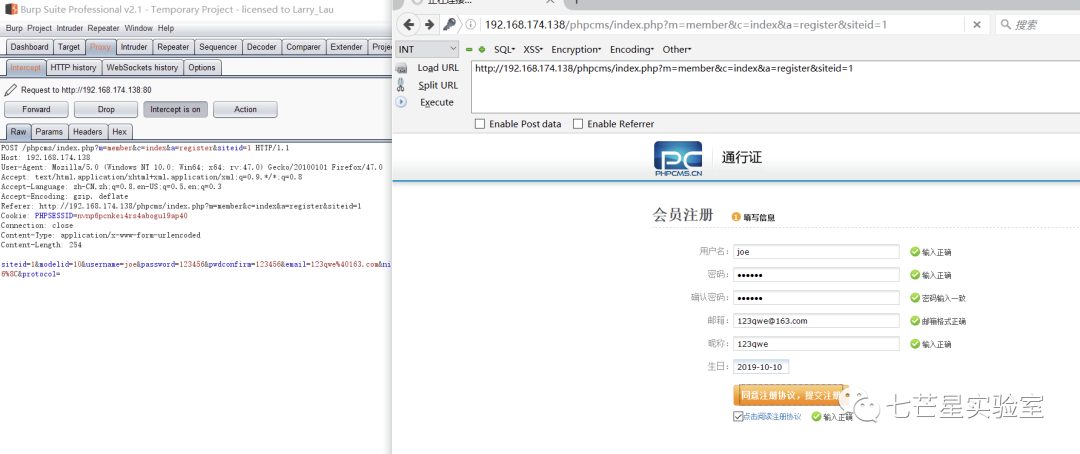Screen dimensions: 1080x454
Task: Click the search magnifier icon
Action: [1006, 25]
